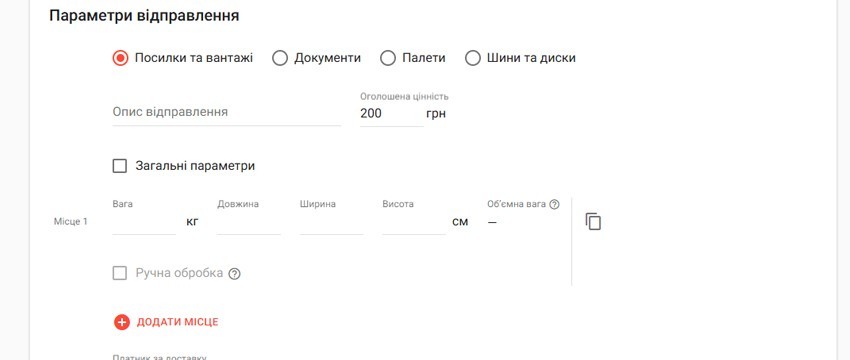This screenshot has height=360, width=850.
Task: Click the Місце 1 row label
Action: point(70,222)
